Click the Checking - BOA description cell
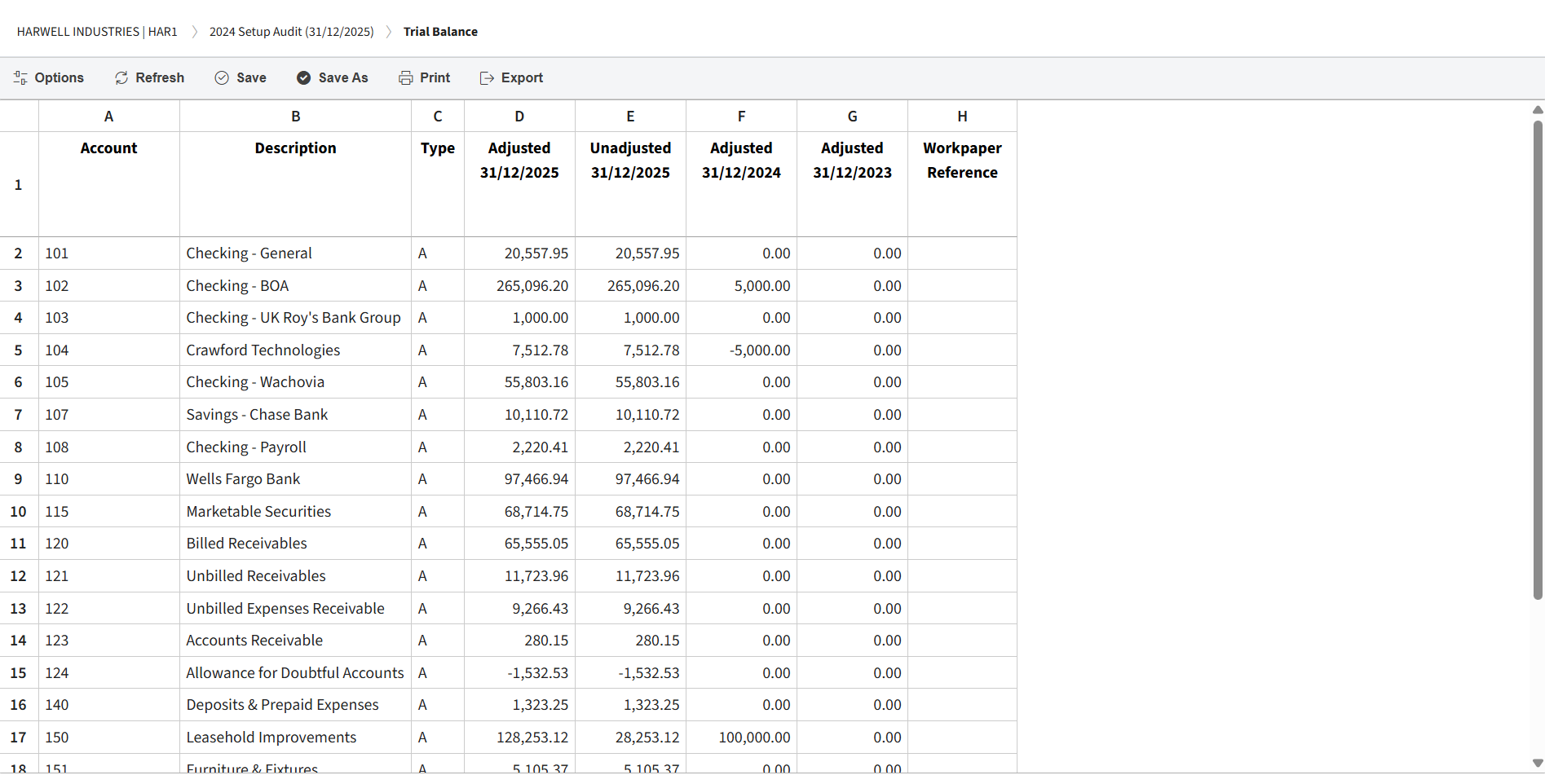This screenshot has width=1545, height=784. click(295, 286)
